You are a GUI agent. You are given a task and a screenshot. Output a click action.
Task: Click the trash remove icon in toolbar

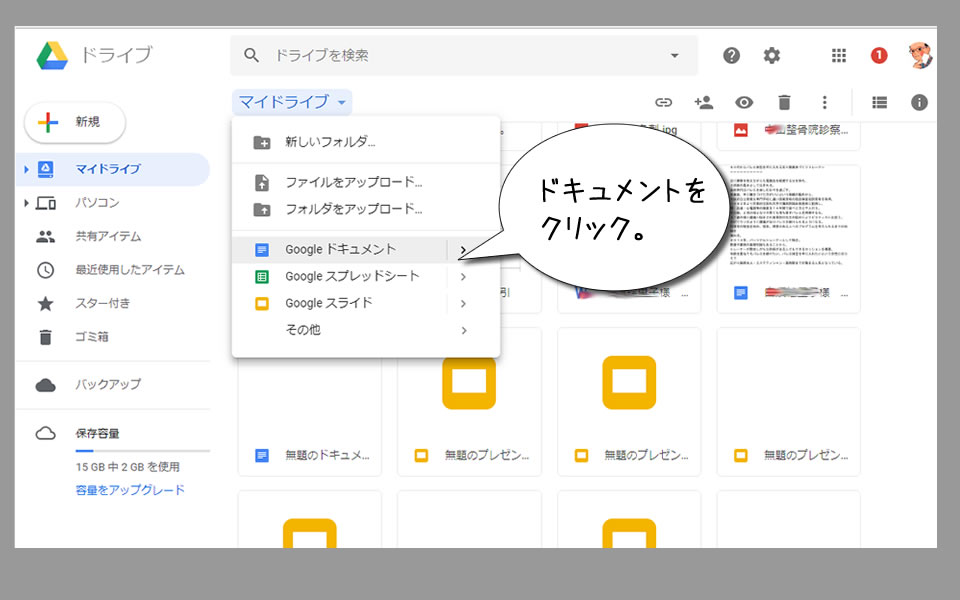[x=784, y=102]
